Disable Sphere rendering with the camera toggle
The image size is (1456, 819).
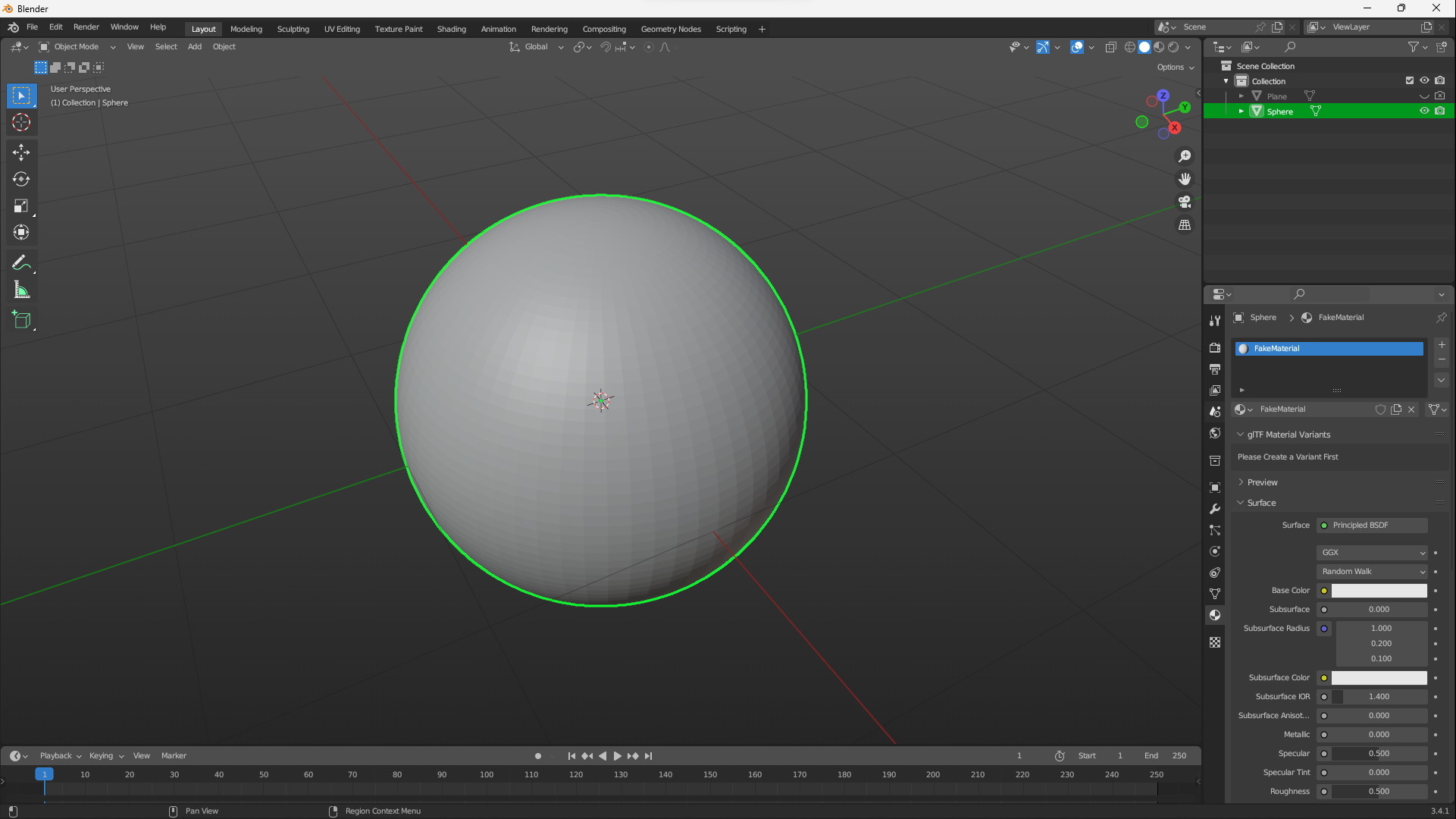pyautogui.click(x=1440, y=111)
